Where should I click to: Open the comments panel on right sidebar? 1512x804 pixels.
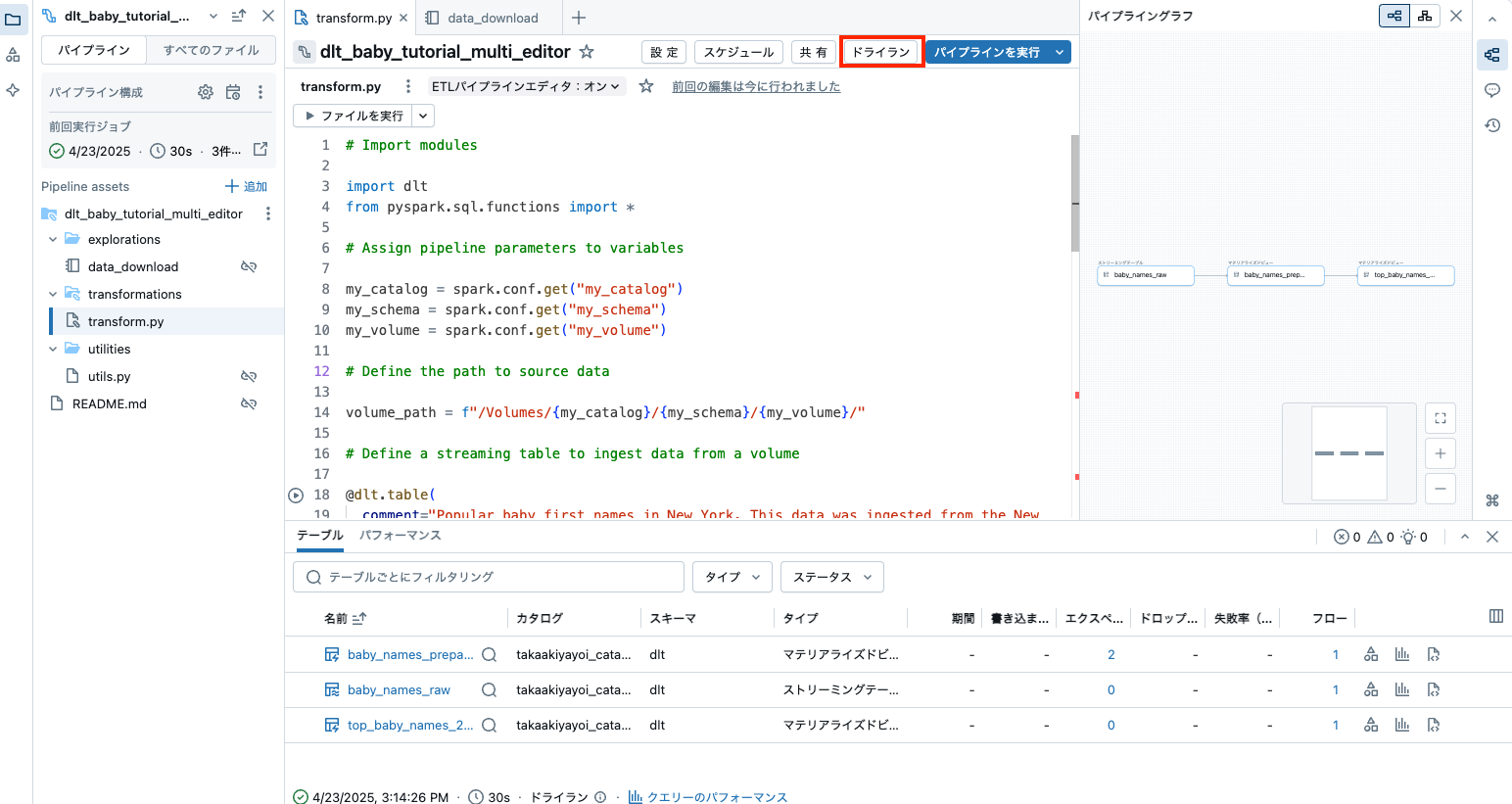pos(1491,89)
